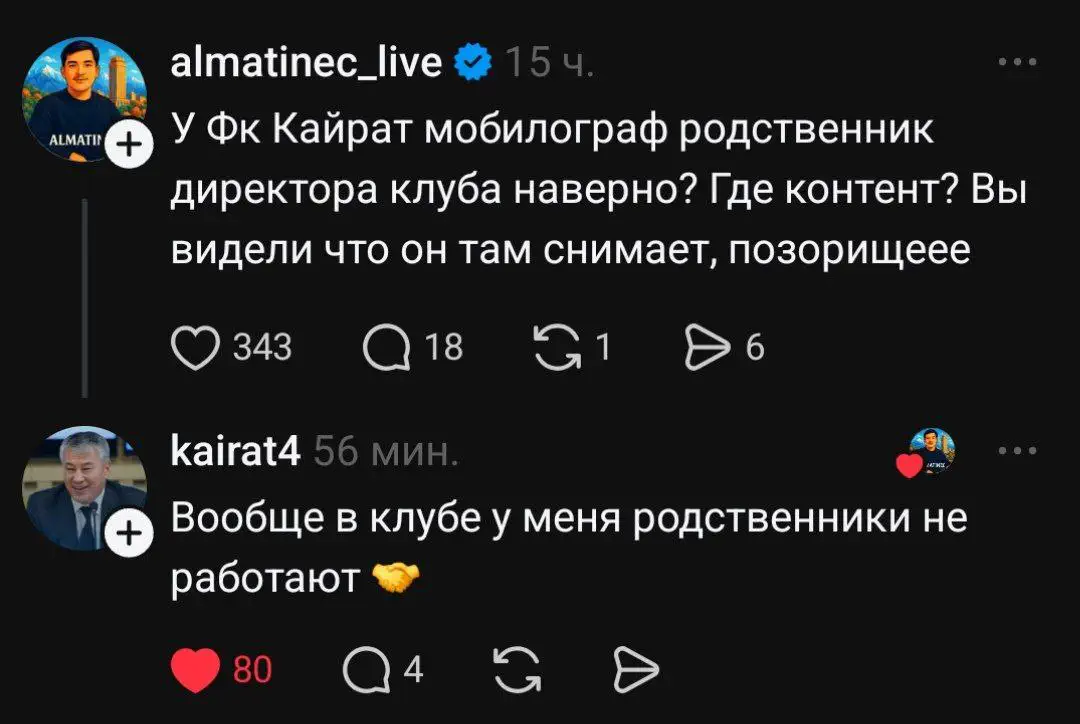
Task: Follow almatinec_live with plus badge
Action: click(x=129, y=145)
